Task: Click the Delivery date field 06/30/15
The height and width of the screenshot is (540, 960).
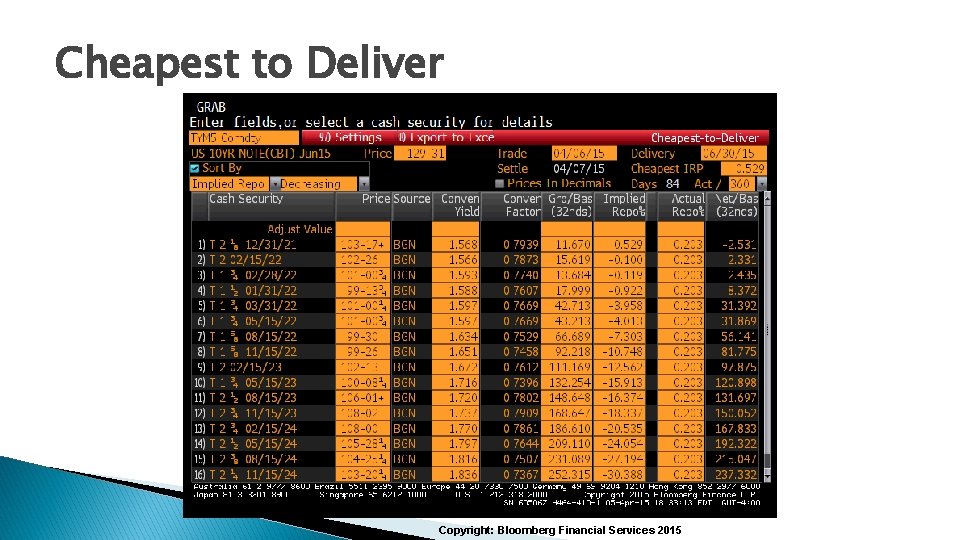Action: pyautogui.click(x=733, y=153)
